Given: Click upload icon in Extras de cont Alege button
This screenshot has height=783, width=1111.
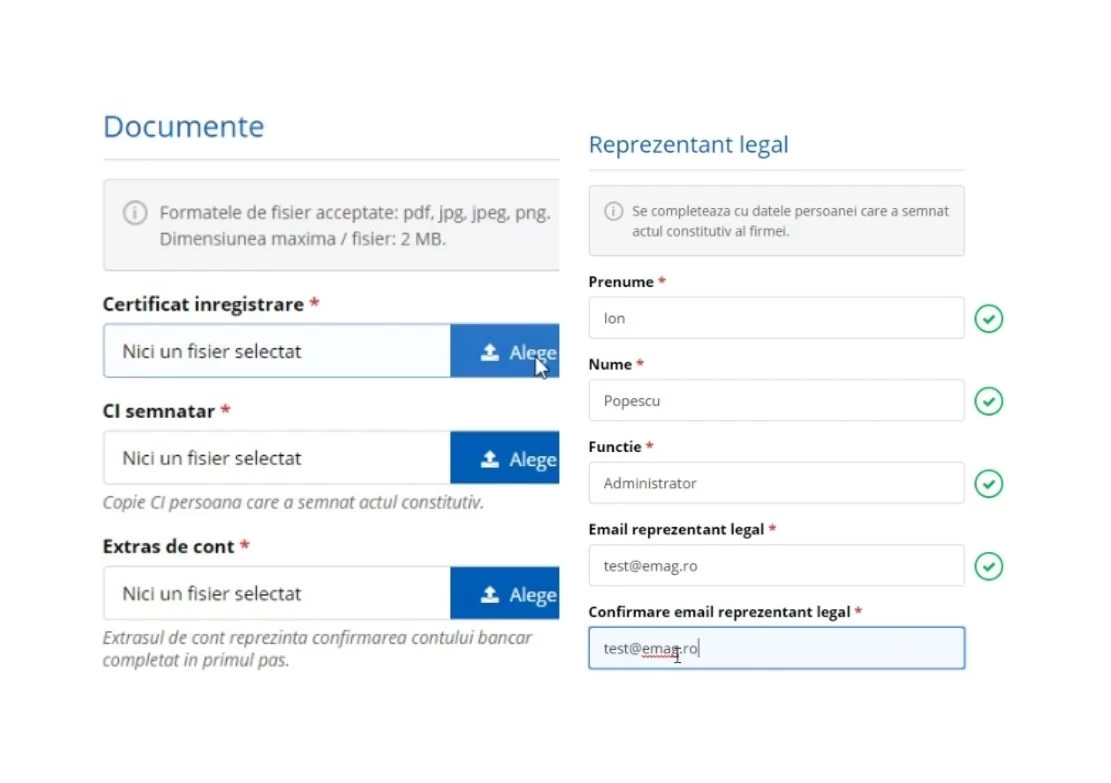Looking at the screenshot, I should 490,594.
